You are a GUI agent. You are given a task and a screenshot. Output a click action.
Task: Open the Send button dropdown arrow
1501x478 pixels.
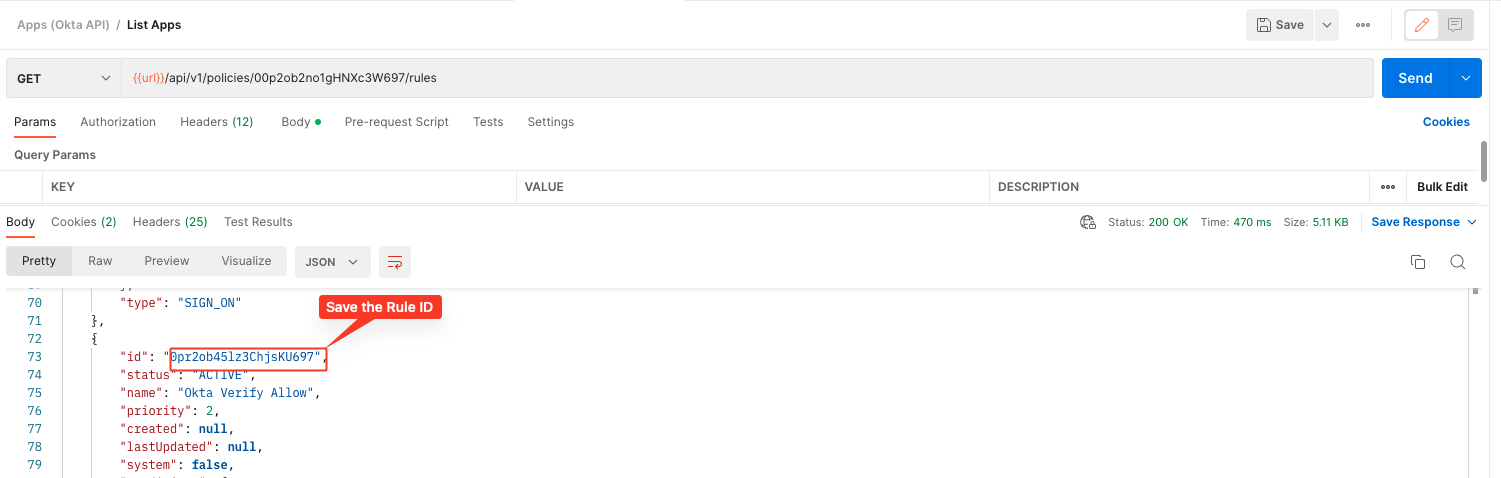(1467, 78)
